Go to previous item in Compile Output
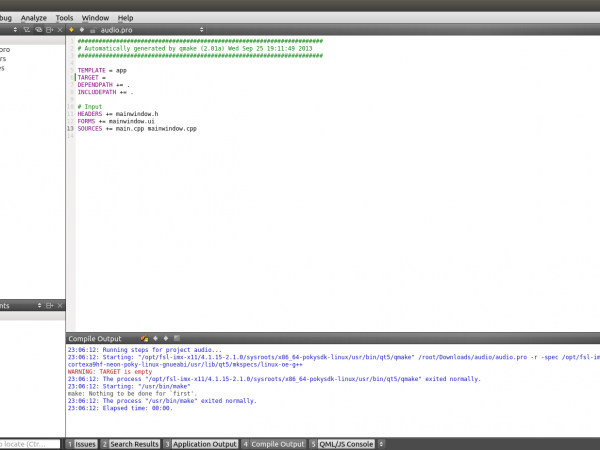600x450 pixels. click(155, 339)
